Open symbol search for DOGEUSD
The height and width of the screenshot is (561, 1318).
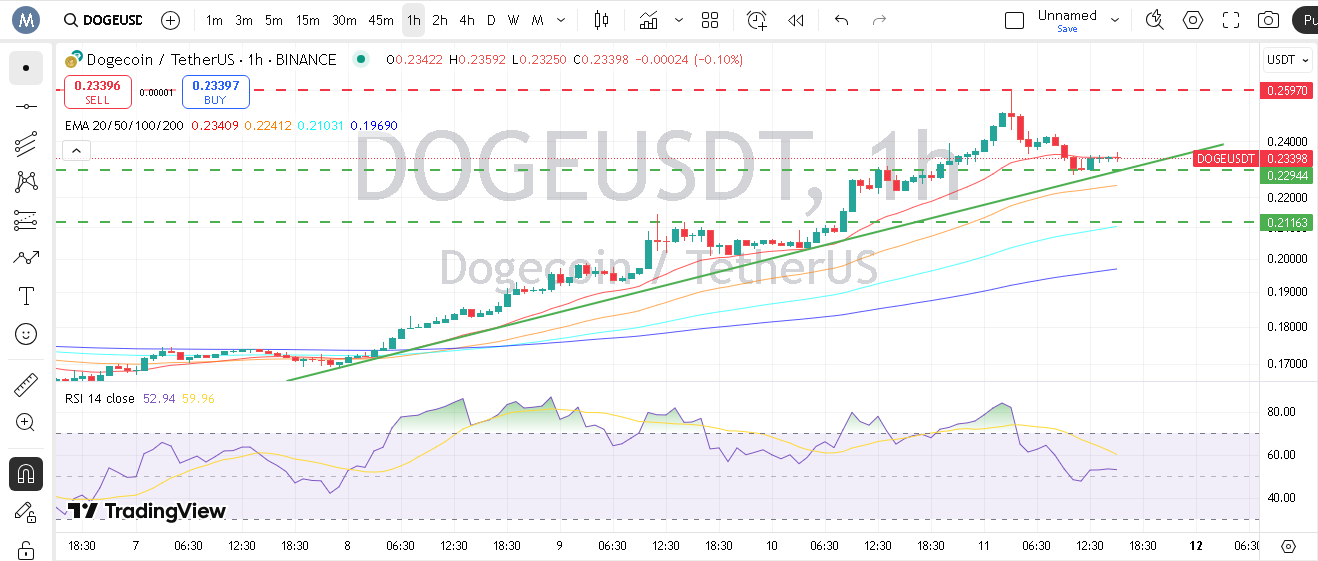point(102,20)
